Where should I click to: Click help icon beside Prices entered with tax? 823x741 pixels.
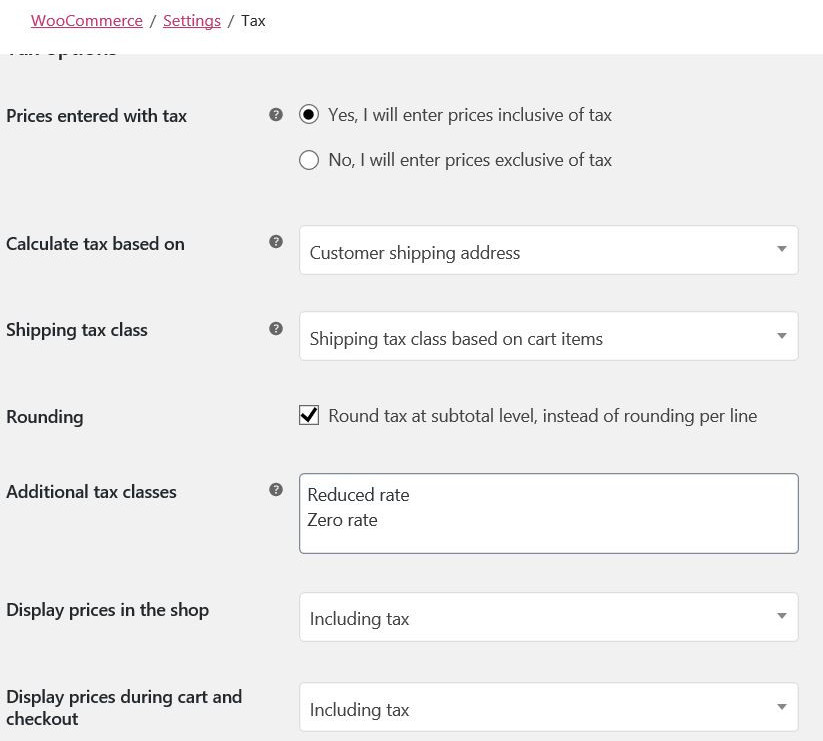coord(276,115)
